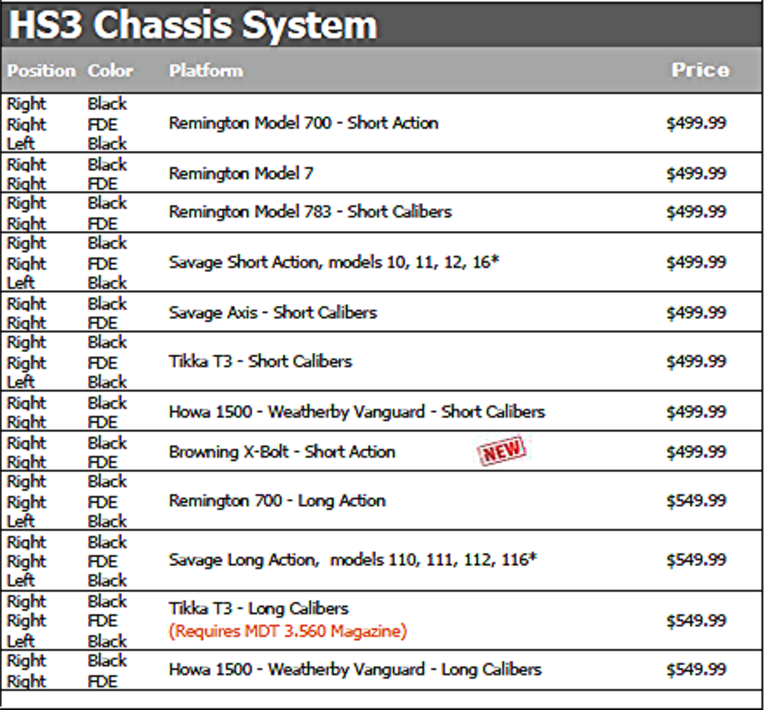764x710 pixels.
Task: Click FDE color in Remington Model 700 Short Action row
Action: click(103, 125)
